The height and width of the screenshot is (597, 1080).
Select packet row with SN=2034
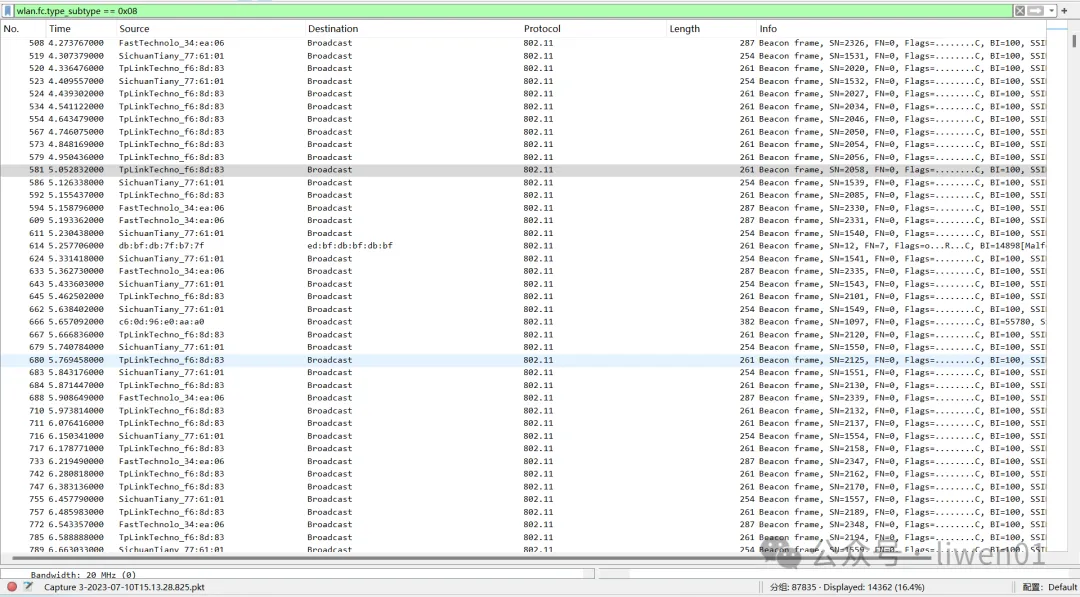pyautogui.click(x=523, y=106)
